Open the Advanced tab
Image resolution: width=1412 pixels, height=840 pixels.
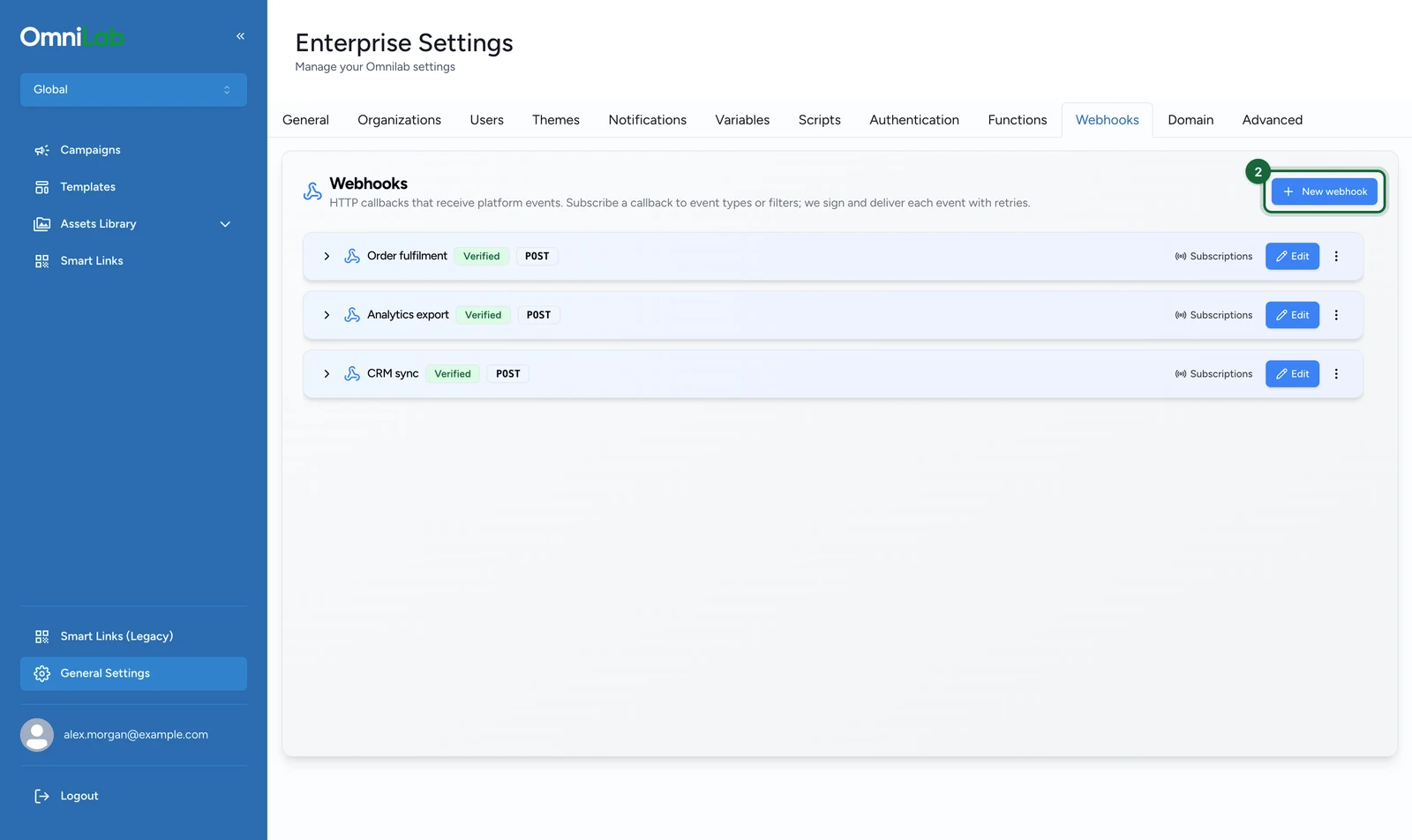click(x=1273, y=120)
